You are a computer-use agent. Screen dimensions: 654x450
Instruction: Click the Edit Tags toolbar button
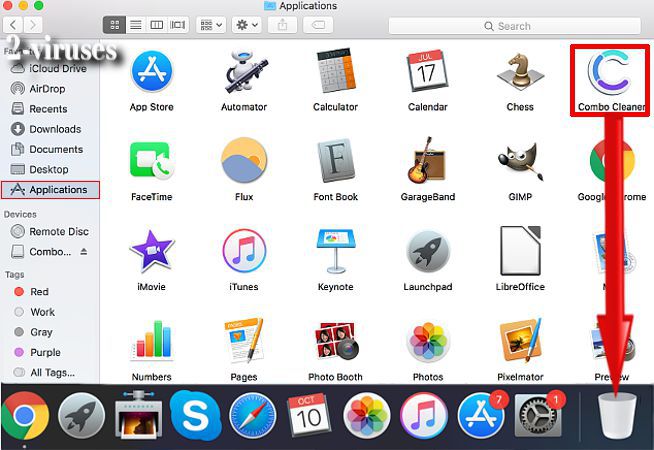click(x=318, y=25)
